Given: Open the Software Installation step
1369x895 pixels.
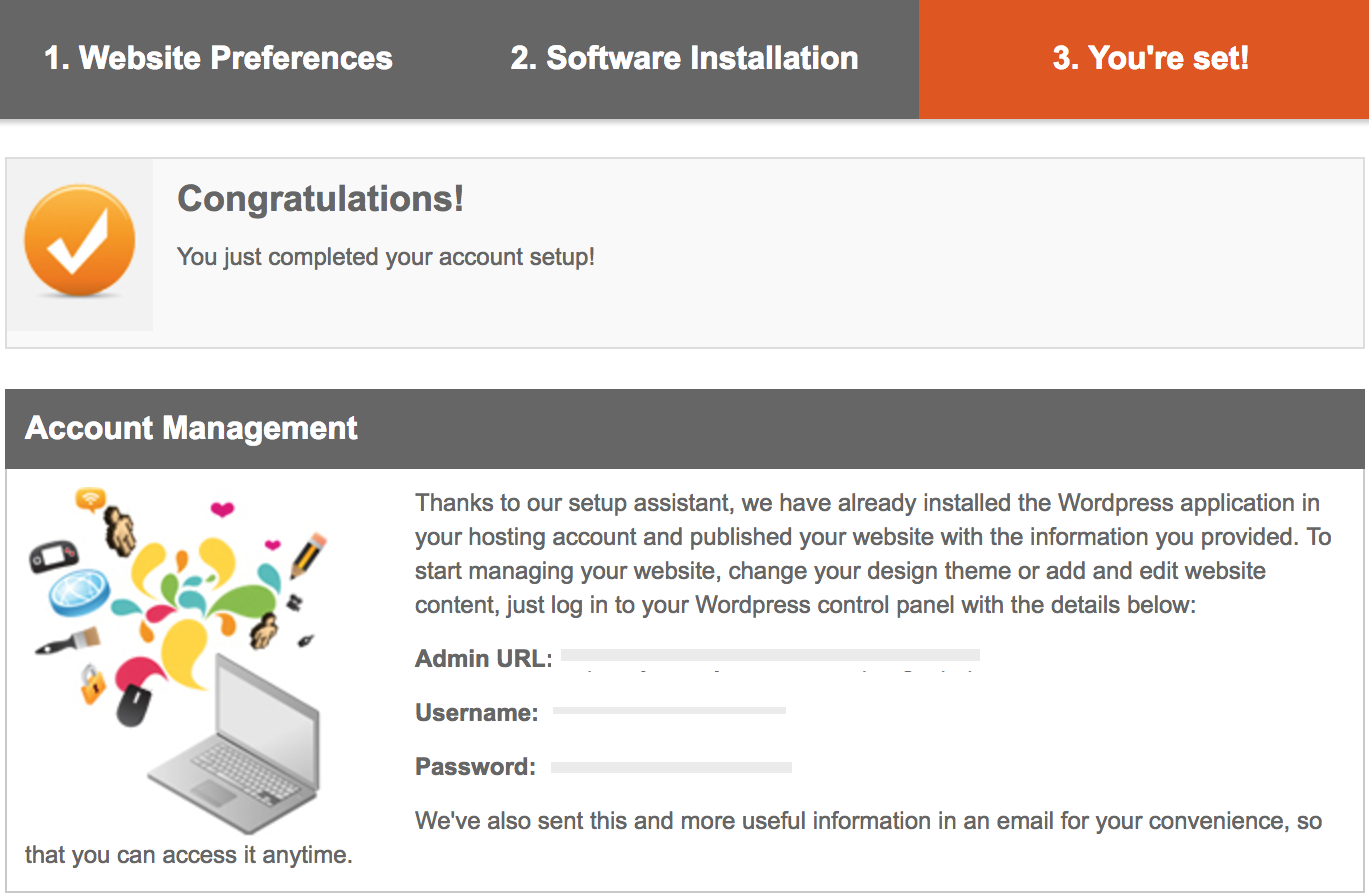Looking at the screenshot, I should click(x=684, y=58).
